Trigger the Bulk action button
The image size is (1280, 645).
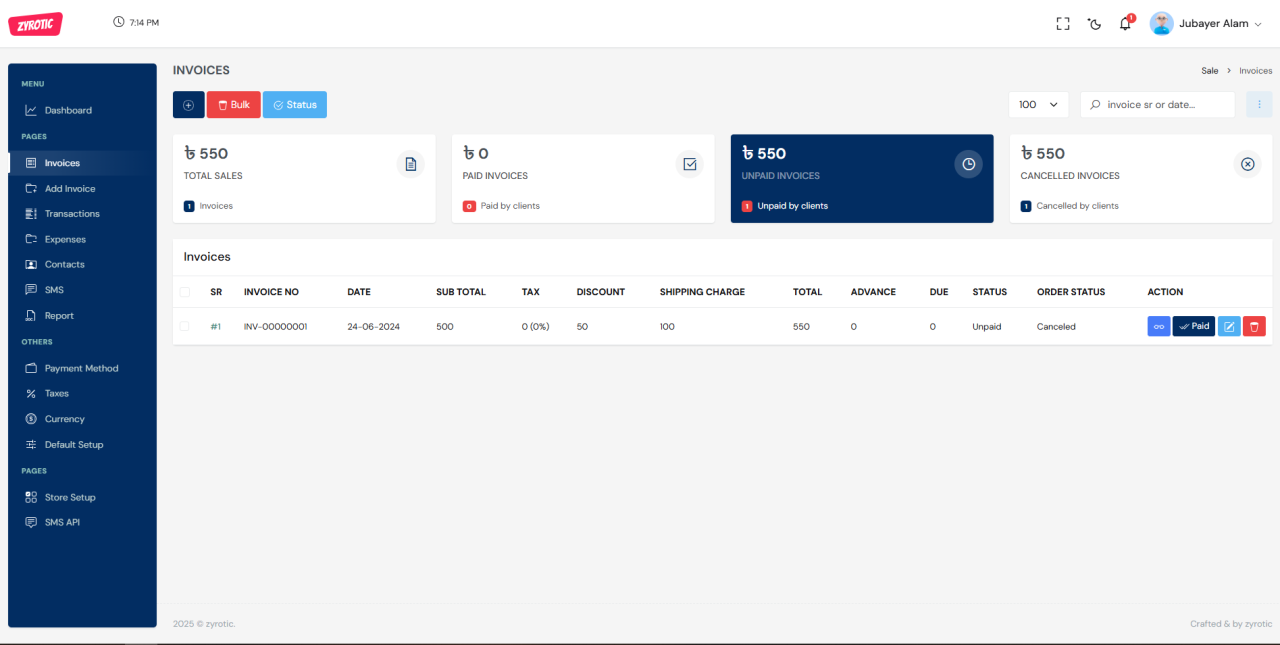(233, 104)
